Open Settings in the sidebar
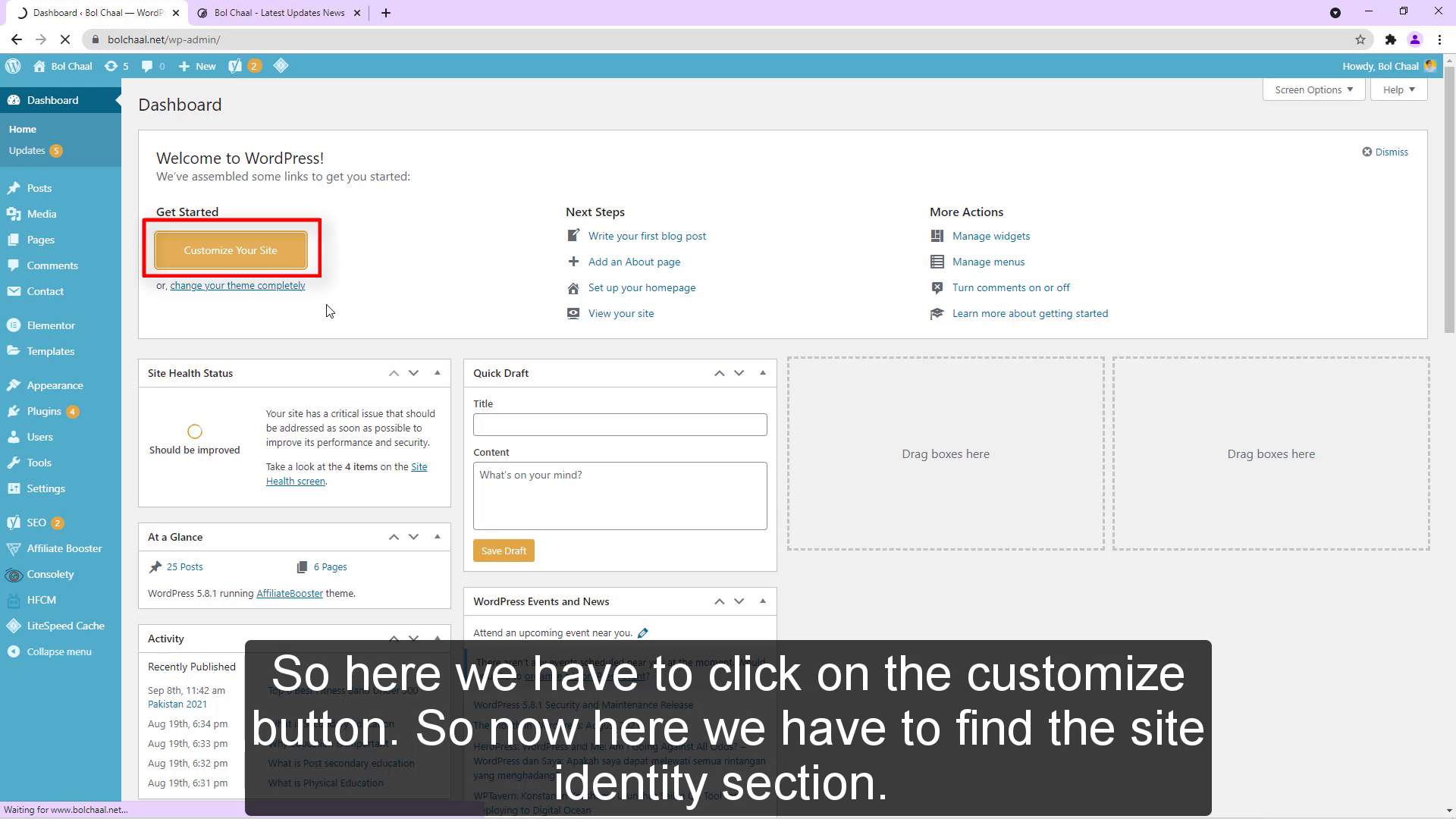 [x=45, y=488]
